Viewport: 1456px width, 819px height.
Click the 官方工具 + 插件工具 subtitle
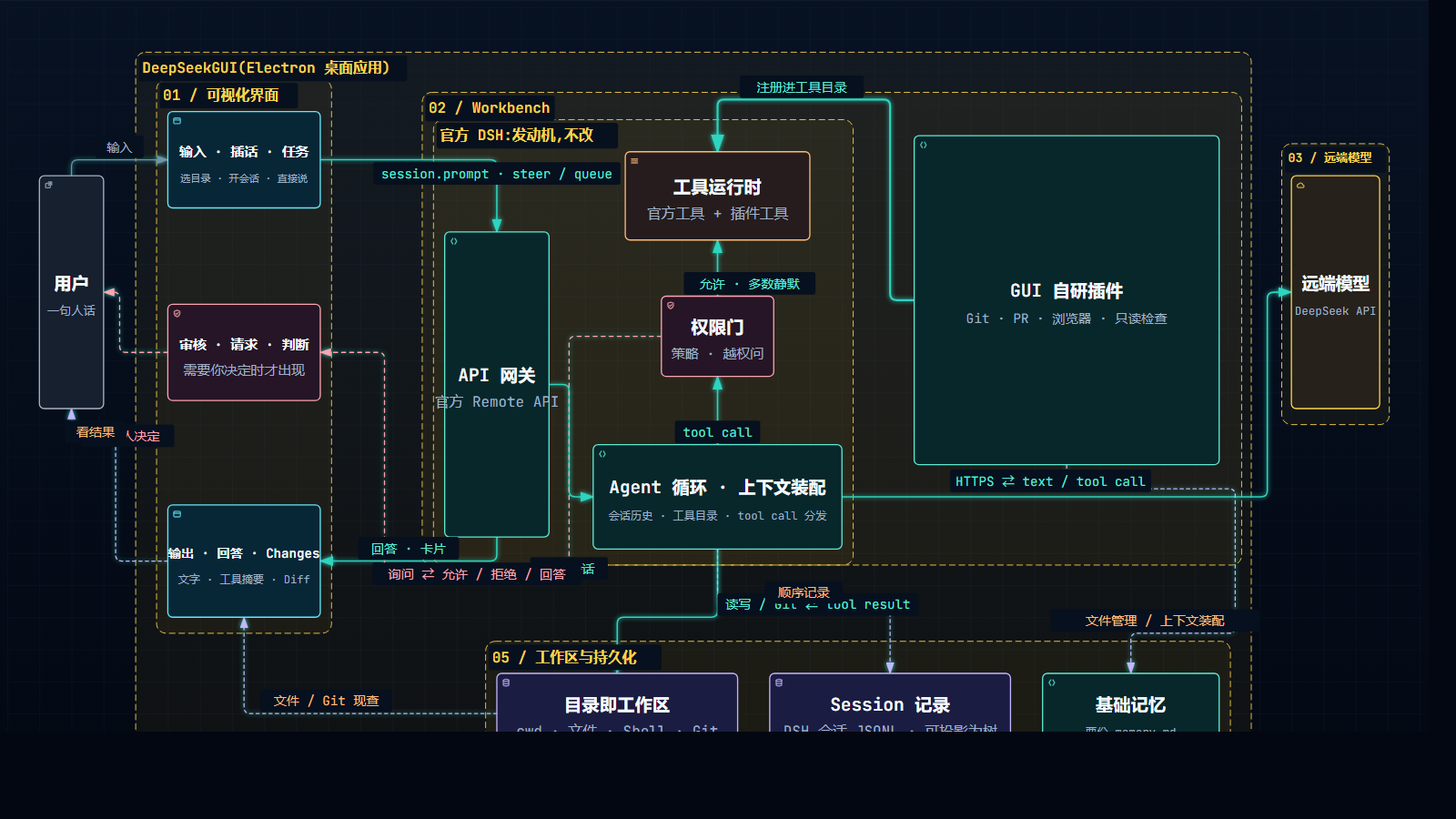tap(717, 213)
